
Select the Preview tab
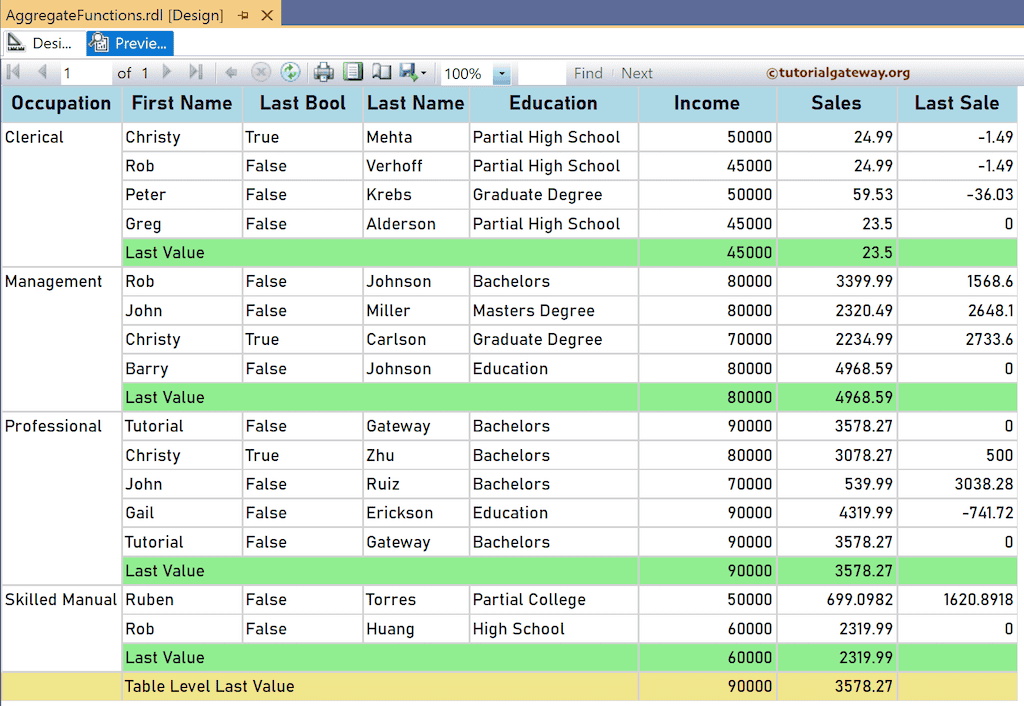click(x=129, y=43)
